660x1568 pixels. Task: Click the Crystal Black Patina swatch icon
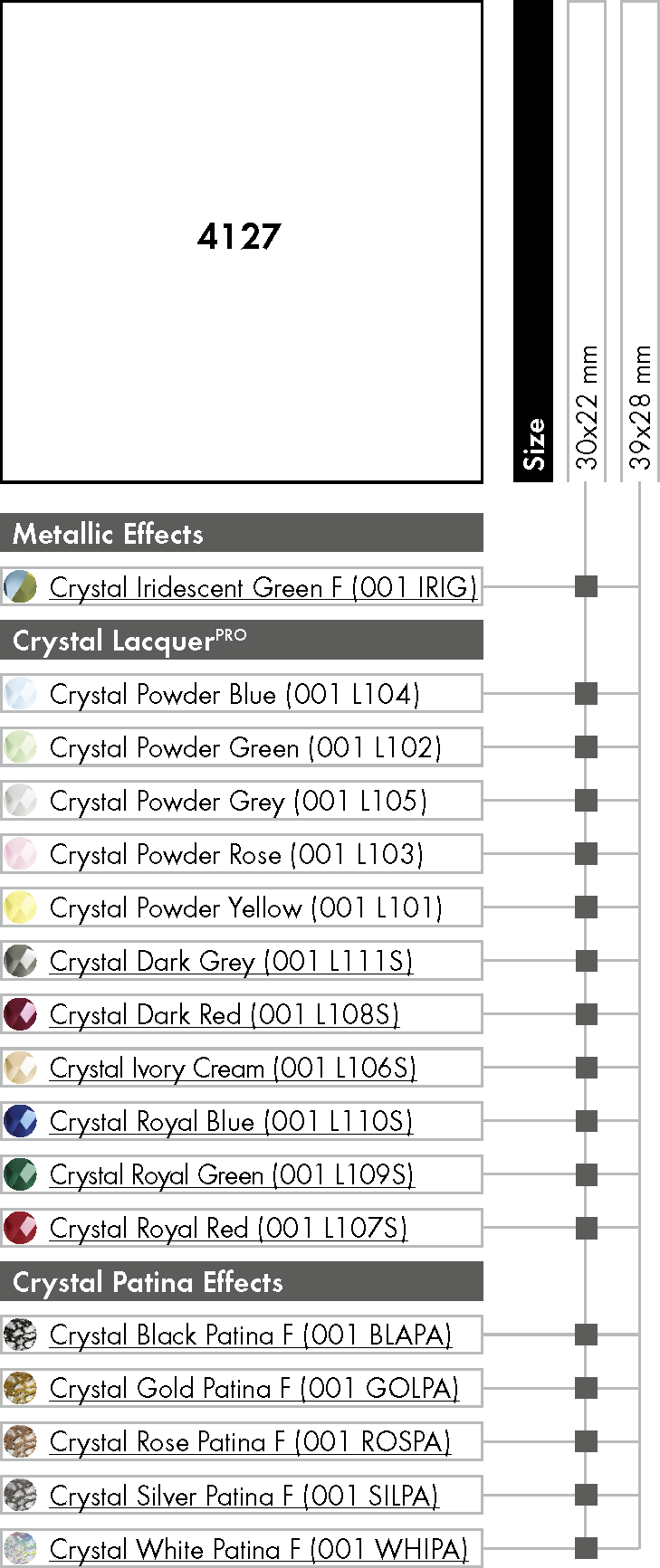pyautogui.click(x=20, y=1335)
